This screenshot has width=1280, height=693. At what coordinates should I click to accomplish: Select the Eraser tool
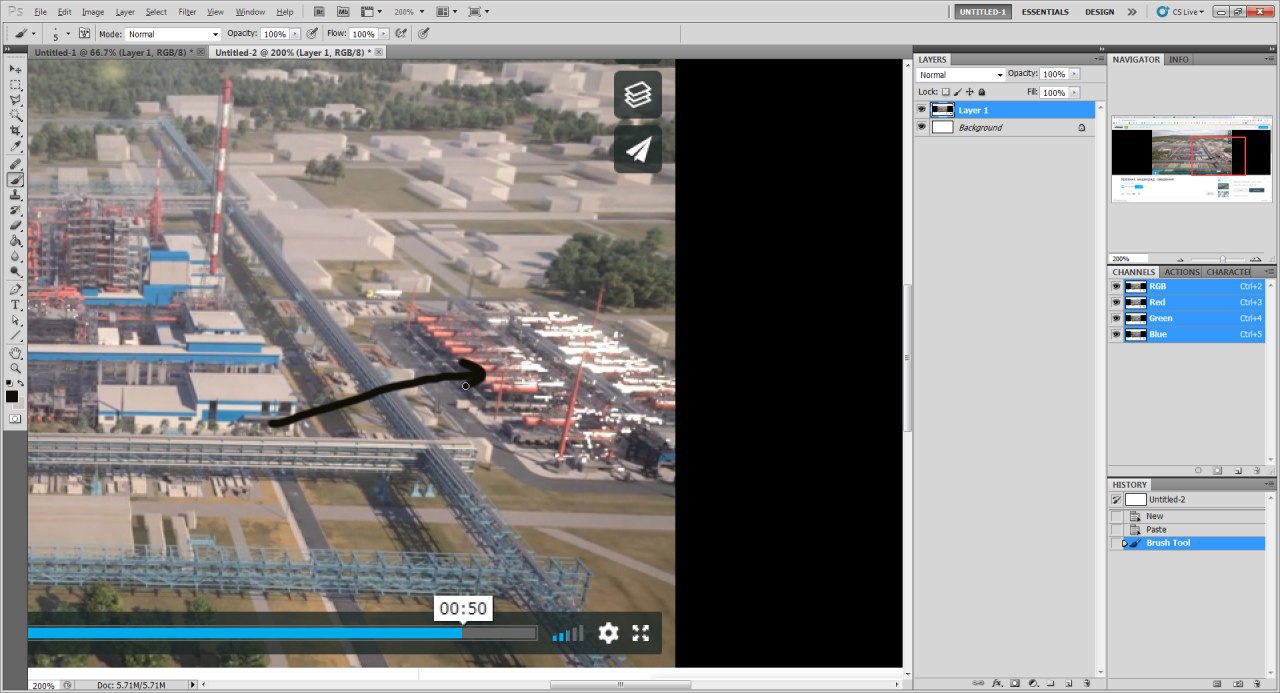coord(15,226)
